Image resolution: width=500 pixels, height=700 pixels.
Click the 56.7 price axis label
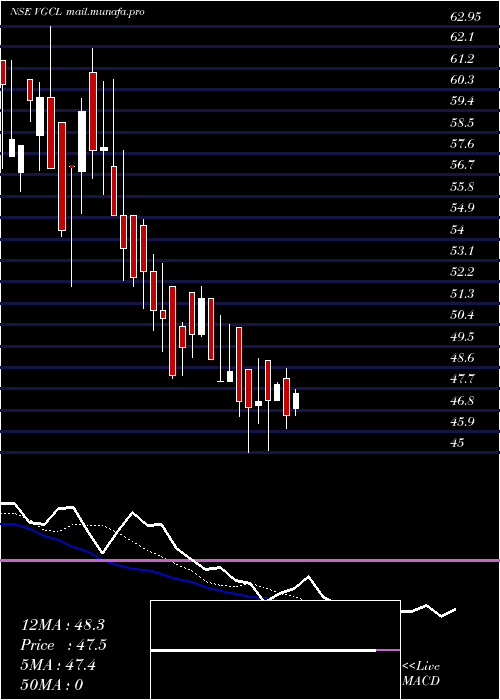(462, 165)
